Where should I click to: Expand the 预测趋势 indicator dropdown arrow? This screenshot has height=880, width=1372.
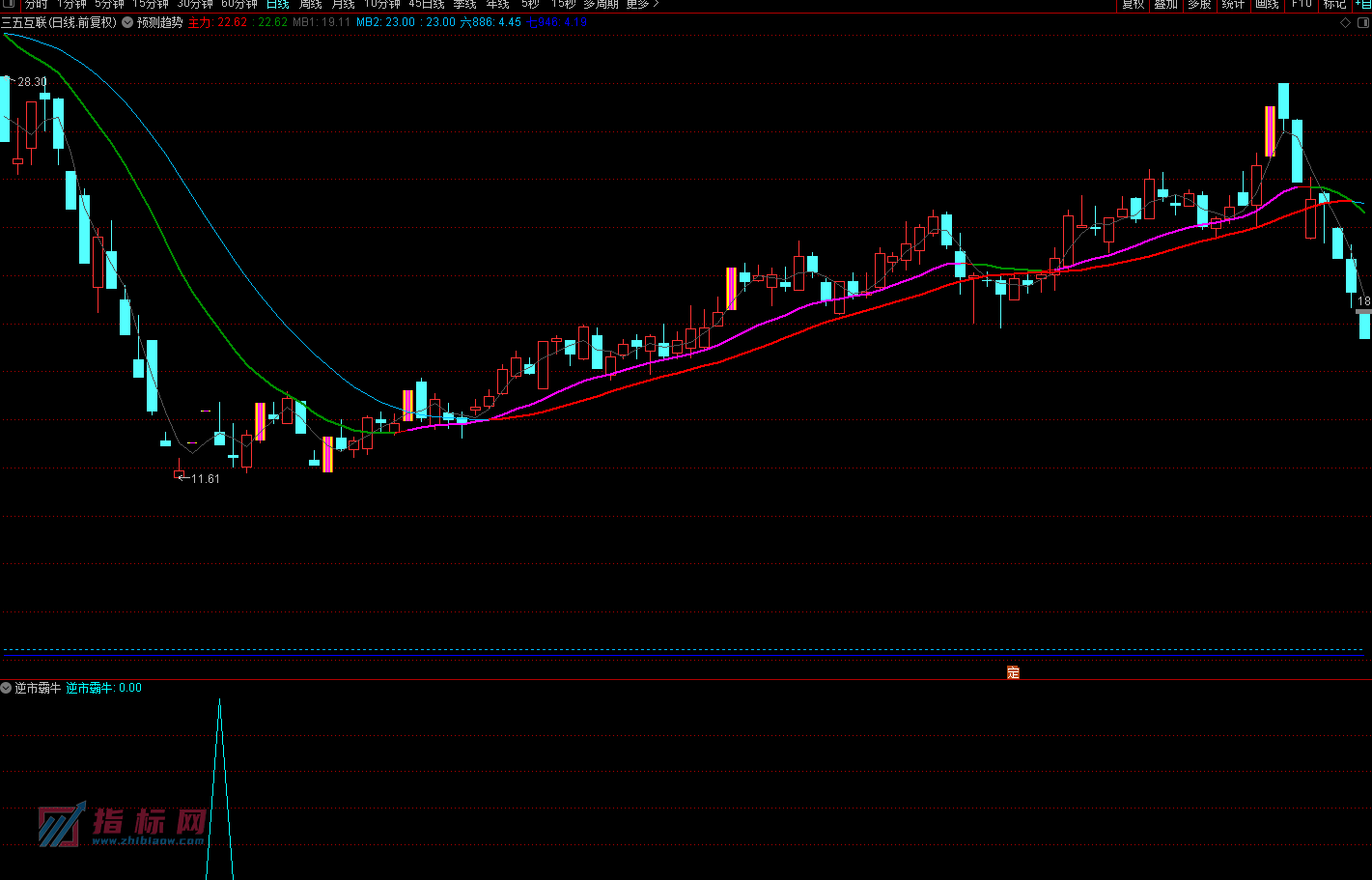point(127,22)
